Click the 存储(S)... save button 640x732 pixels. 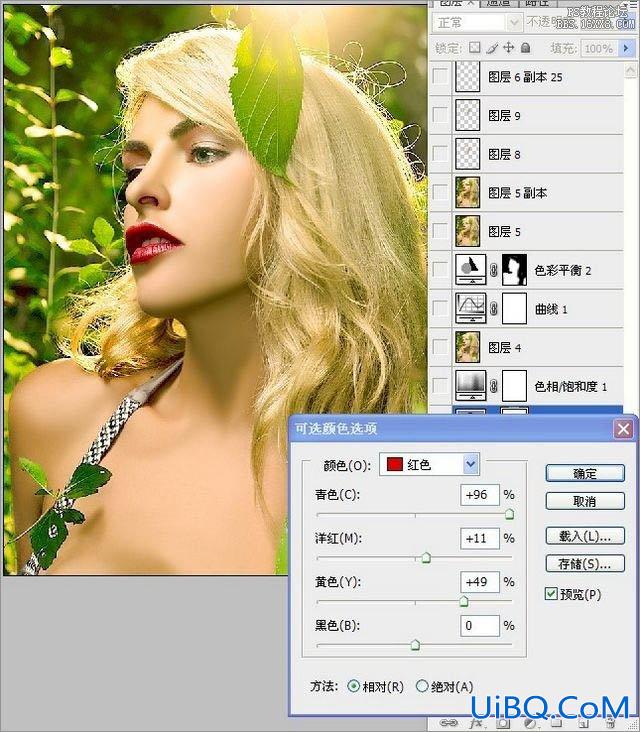pyautogui.click(x=585, y=563)
